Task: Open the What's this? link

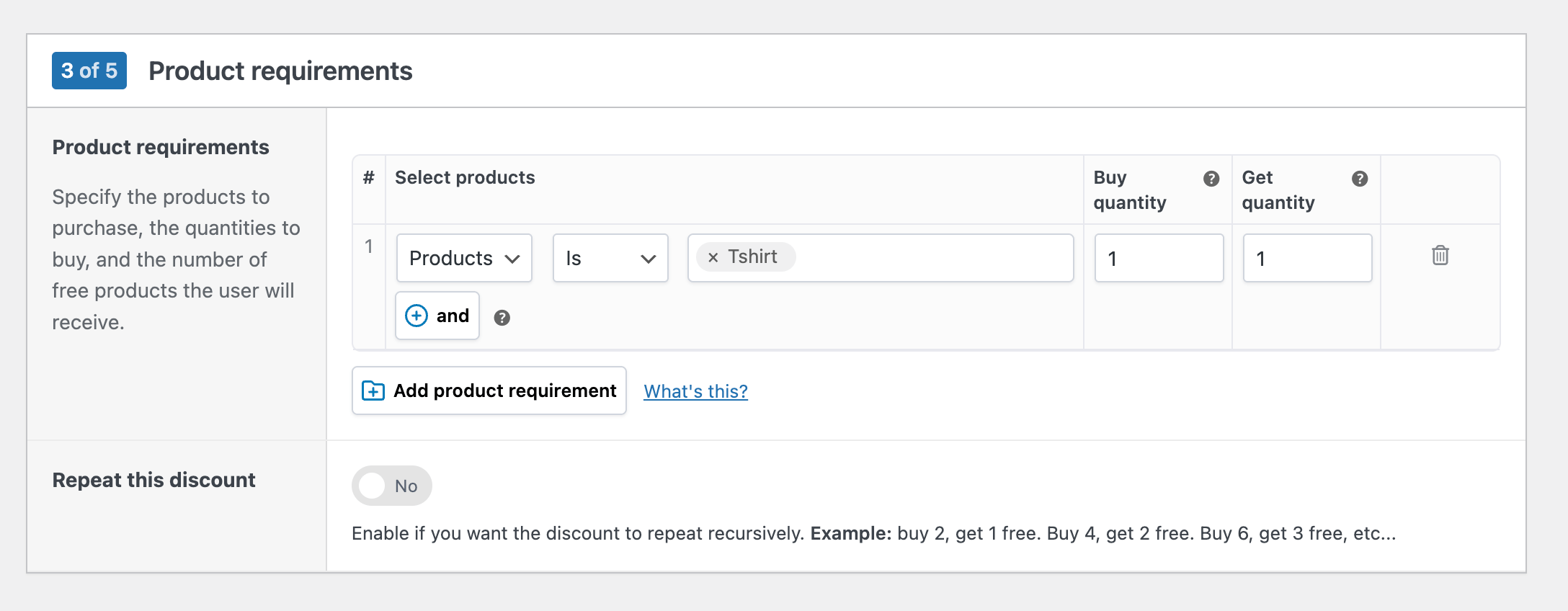Action: pos(695,391)
